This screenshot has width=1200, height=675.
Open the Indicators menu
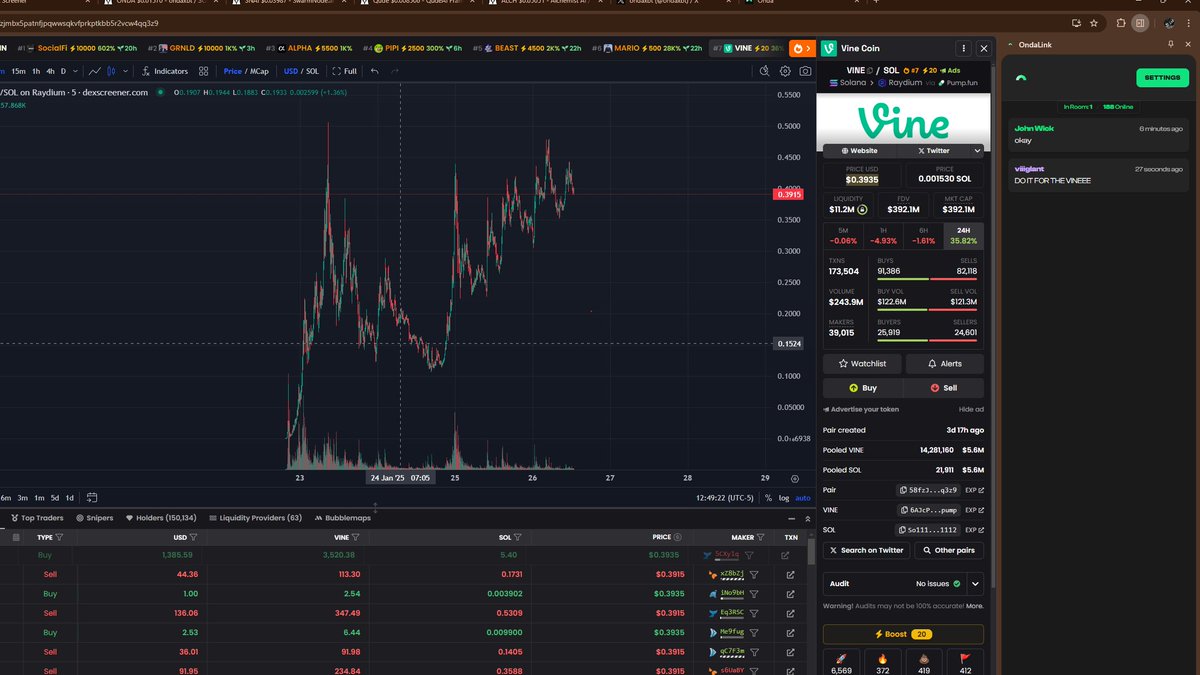(165, 71)
